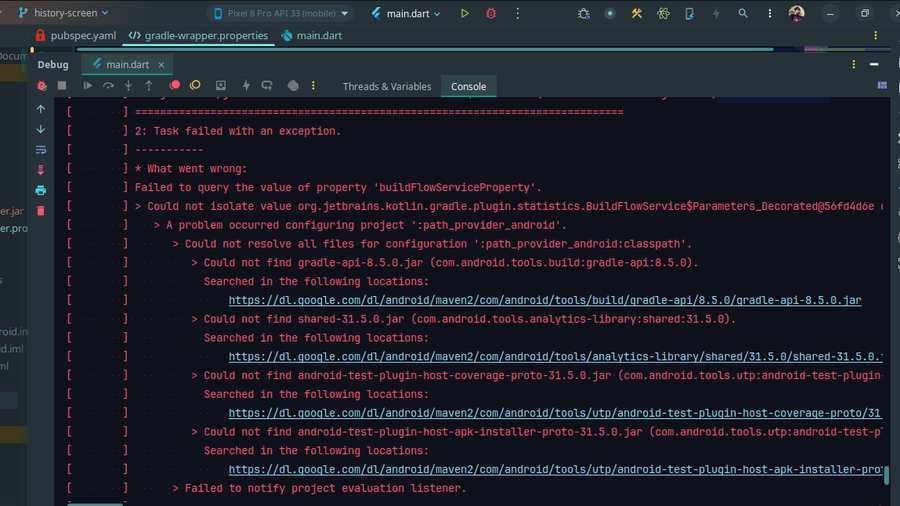Switch to Threads & Variables tab
The image size is (900, 506).
(x=387, y=86)
